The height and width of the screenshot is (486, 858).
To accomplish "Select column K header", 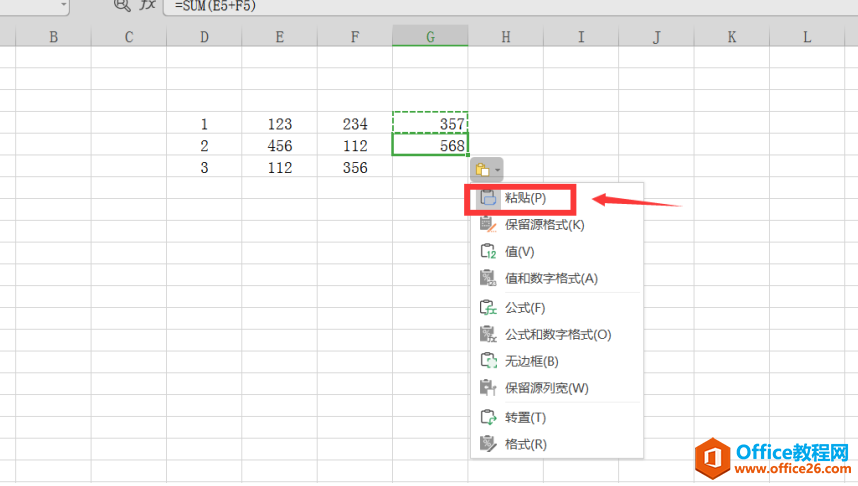I will click(732, 37).
